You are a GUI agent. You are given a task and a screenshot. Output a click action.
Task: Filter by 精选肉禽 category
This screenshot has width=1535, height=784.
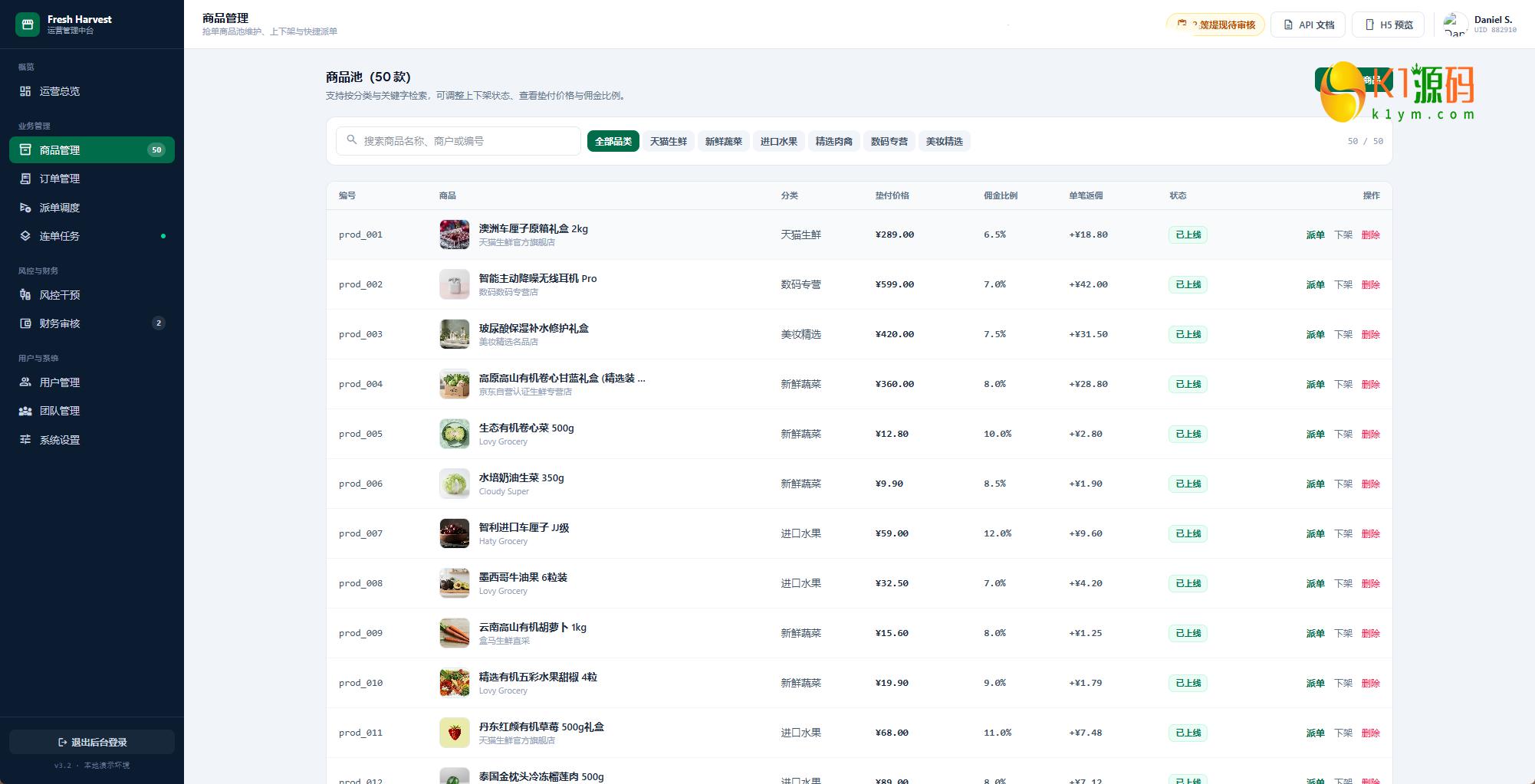834,141
